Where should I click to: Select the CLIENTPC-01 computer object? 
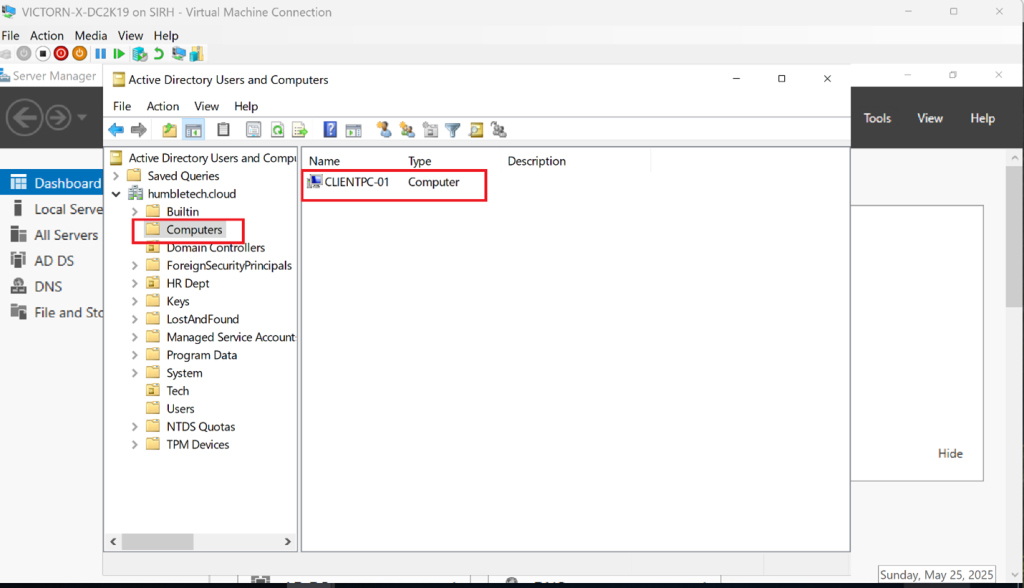(356, 182)
